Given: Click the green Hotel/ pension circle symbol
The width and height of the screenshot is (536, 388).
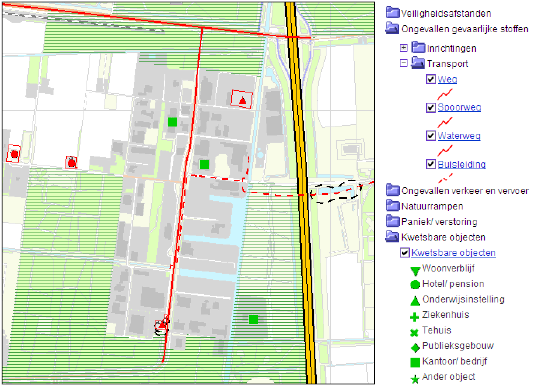Looking at the screenshot, I should coord(415,285).
